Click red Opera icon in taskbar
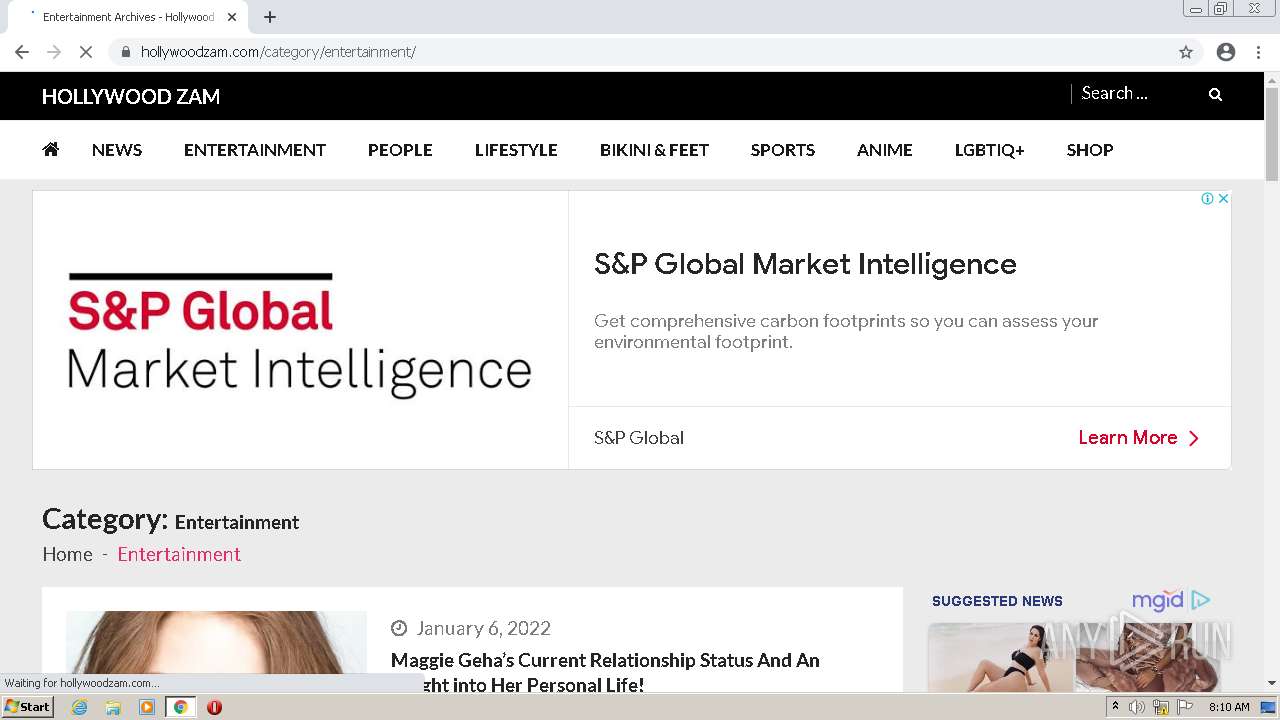This screenshot has width=1280, height=720. pos(214,707)
